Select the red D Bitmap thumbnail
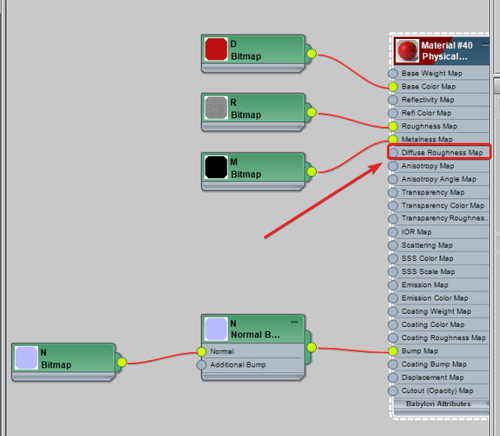The width and height of the screenshot is (500, 436). pyautogui.click(x=216, y=49)
